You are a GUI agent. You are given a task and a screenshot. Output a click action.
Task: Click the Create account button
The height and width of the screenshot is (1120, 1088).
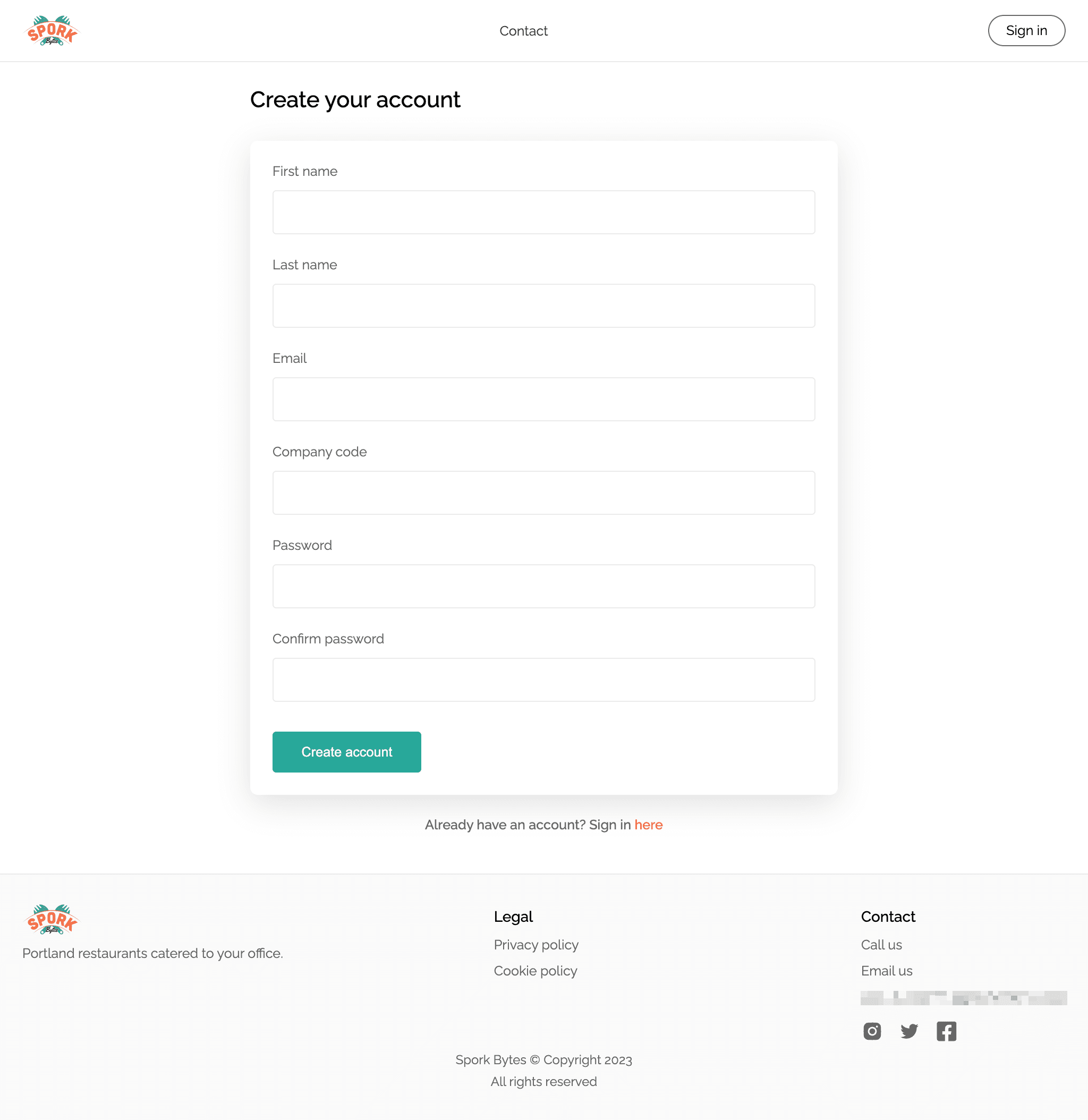(346, 751)
